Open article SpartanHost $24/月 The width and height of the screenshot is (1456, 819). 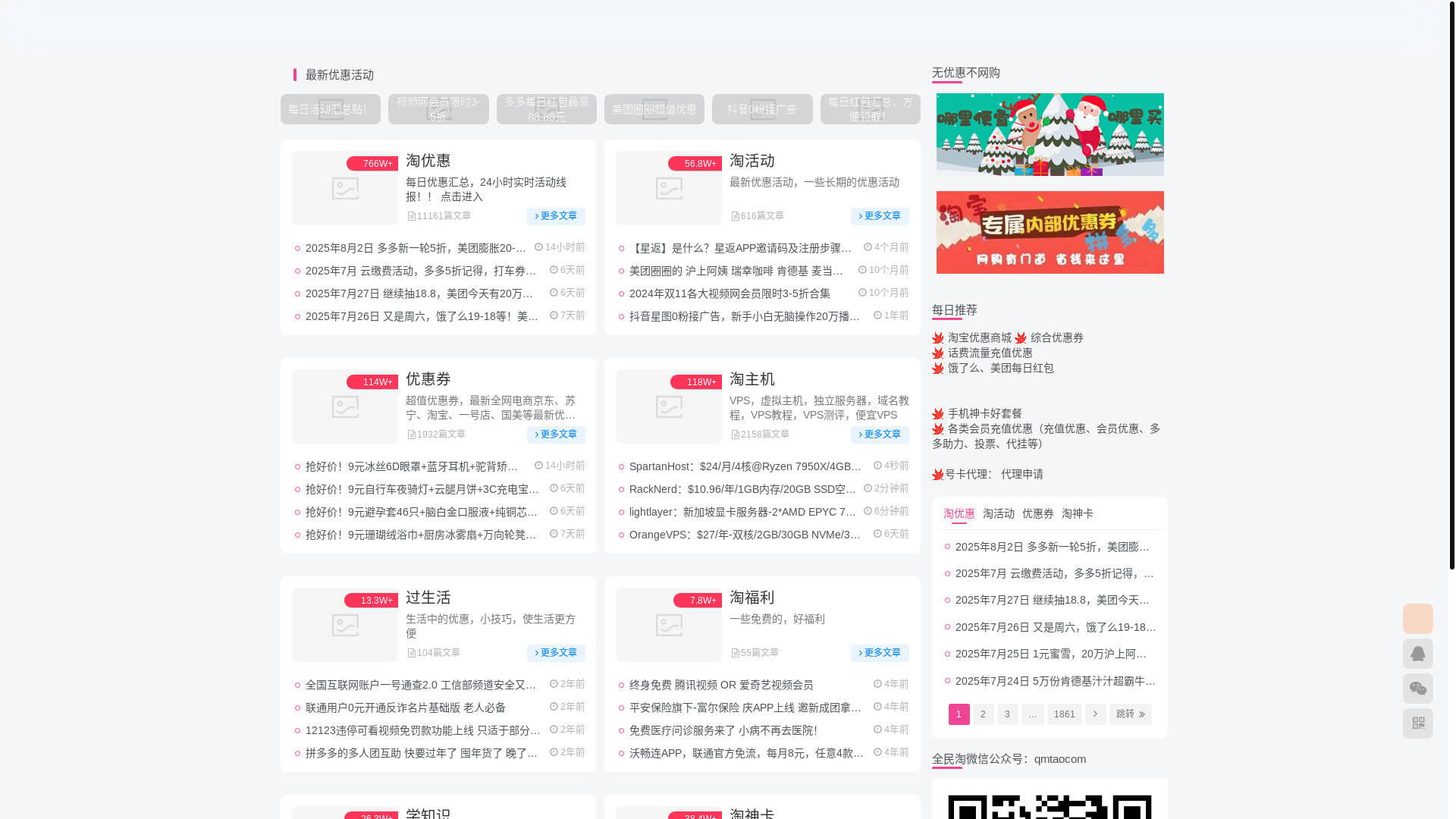coord(745,466)
